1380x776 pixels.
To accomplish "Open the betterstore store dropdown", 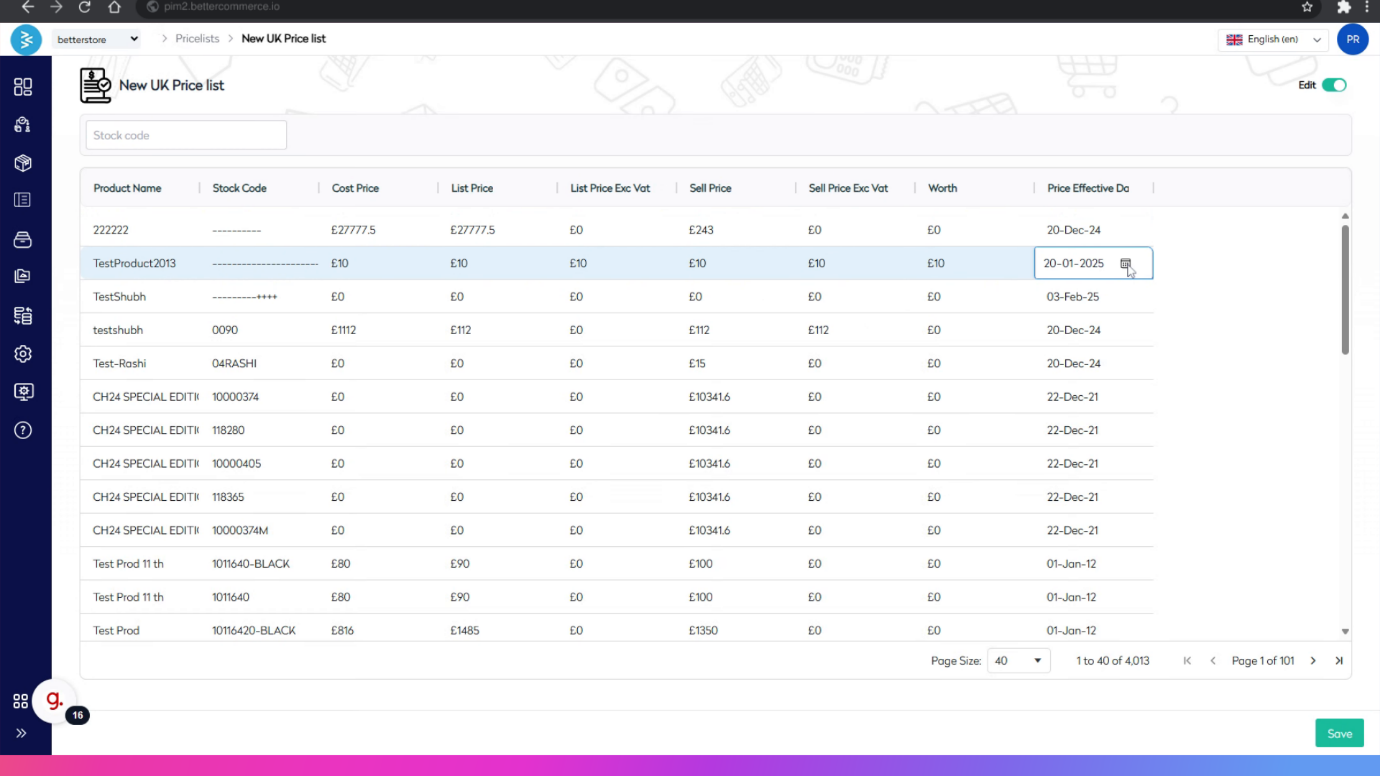I will 97,39.
